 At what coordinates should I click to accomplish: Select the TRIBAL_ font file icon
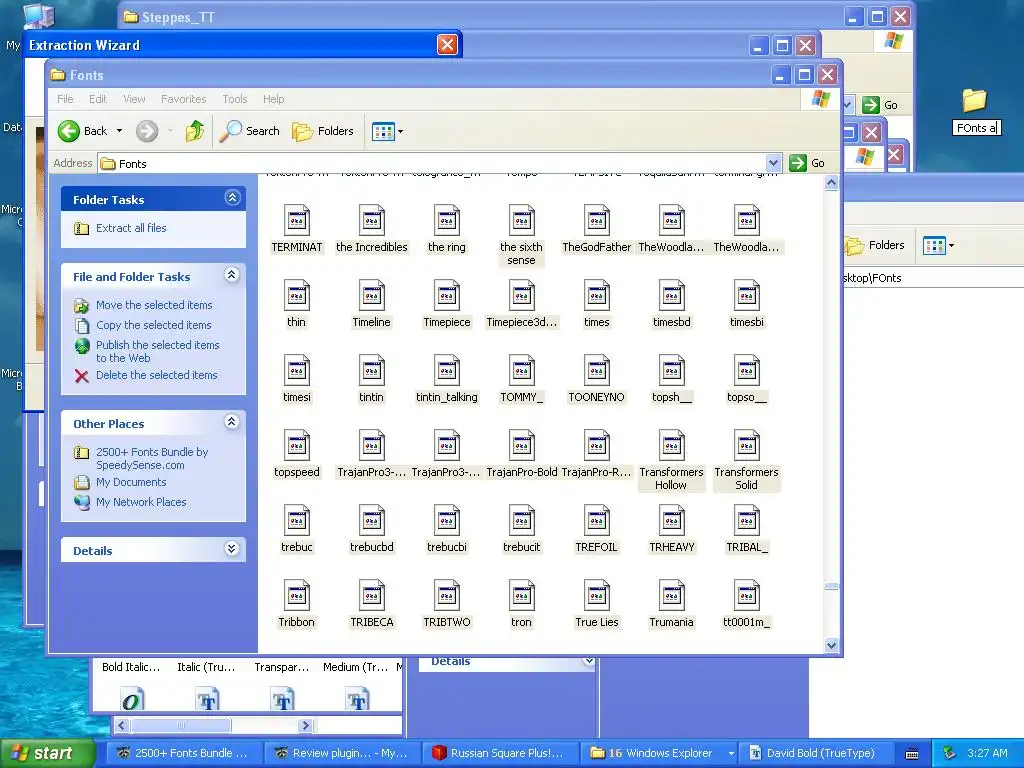click(x=746, y=520)
